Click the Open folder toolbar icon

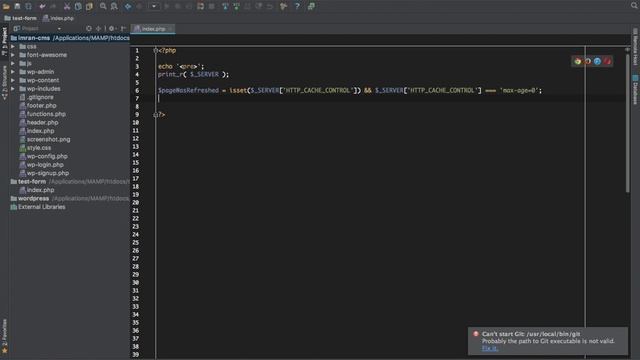(6, 6)
